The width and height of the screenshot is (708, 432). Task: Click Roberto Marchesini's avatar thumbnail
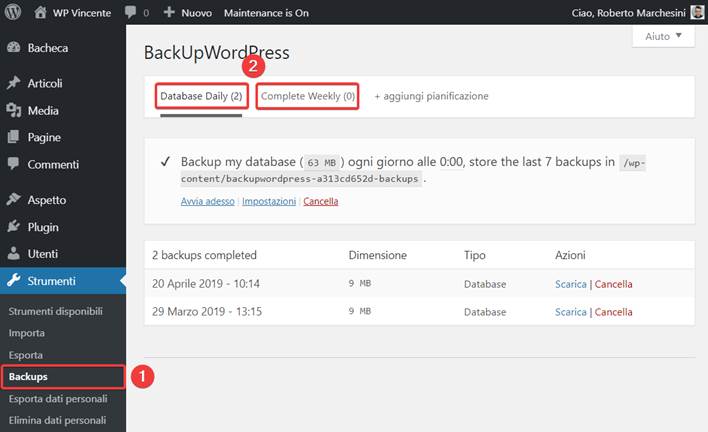pyautogui.click(x=697, y=12)
